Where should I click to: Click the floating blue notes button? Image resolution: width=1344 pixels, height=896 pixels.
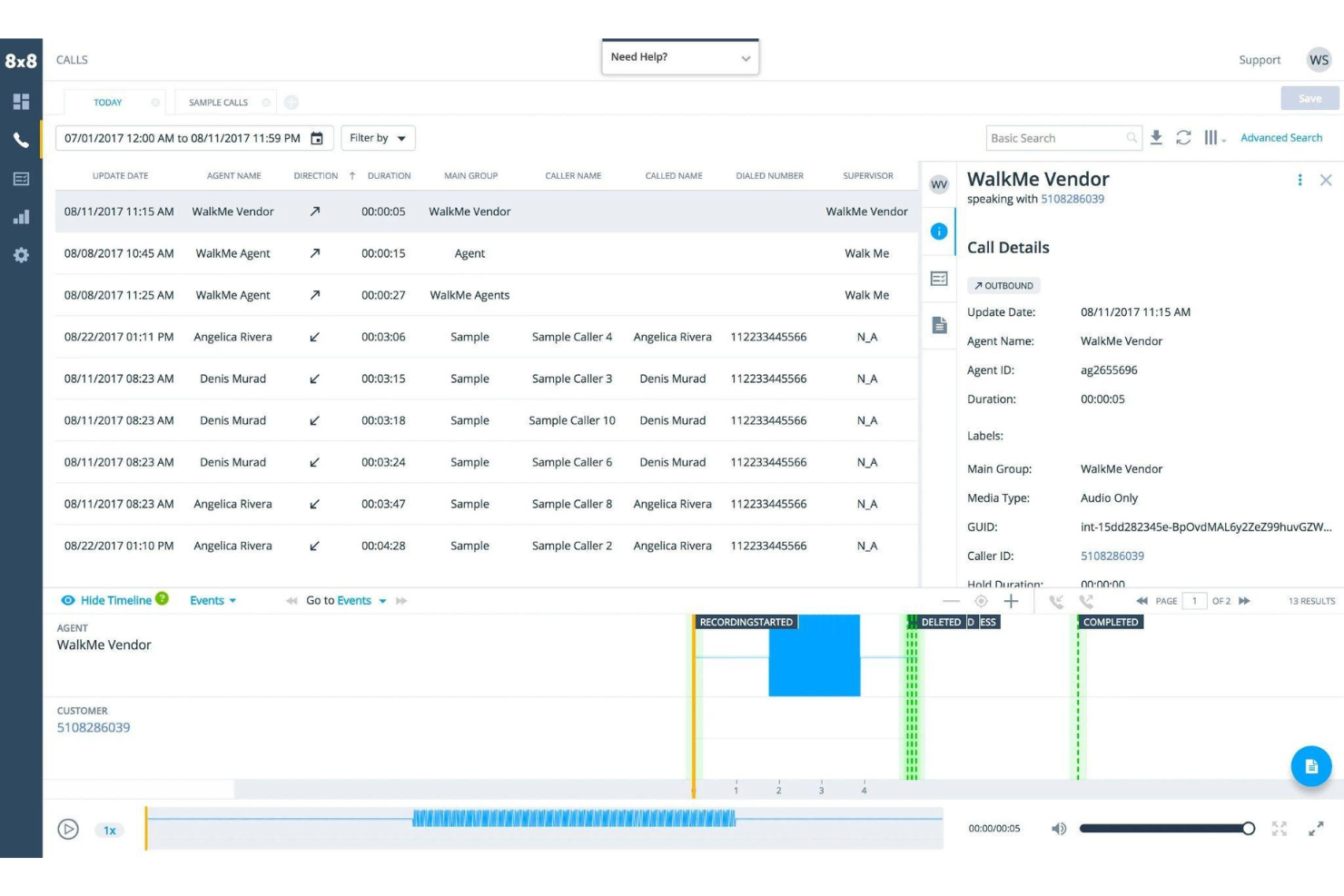(x=1311, y=766)
